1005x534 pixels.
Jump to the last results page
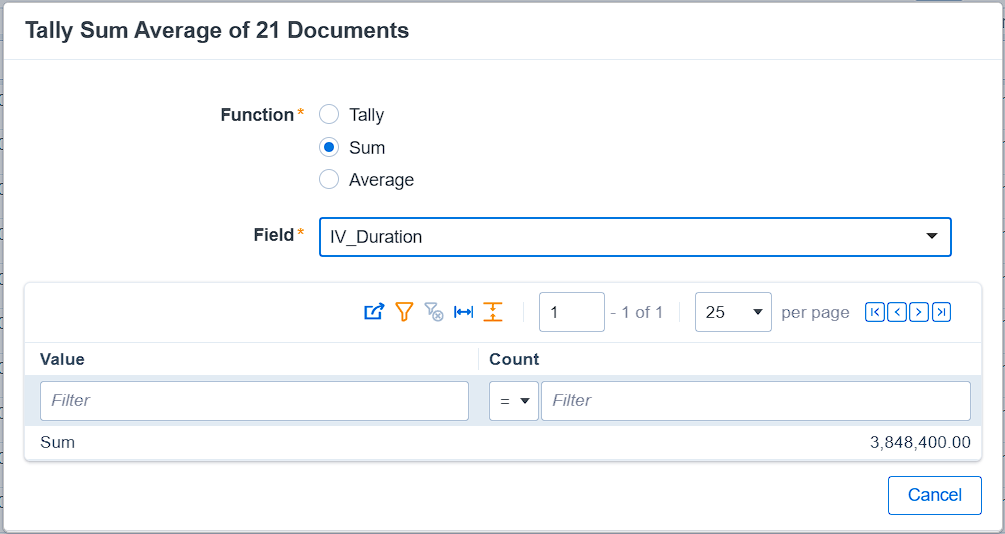pyautogui.click(x=941, y=312)
